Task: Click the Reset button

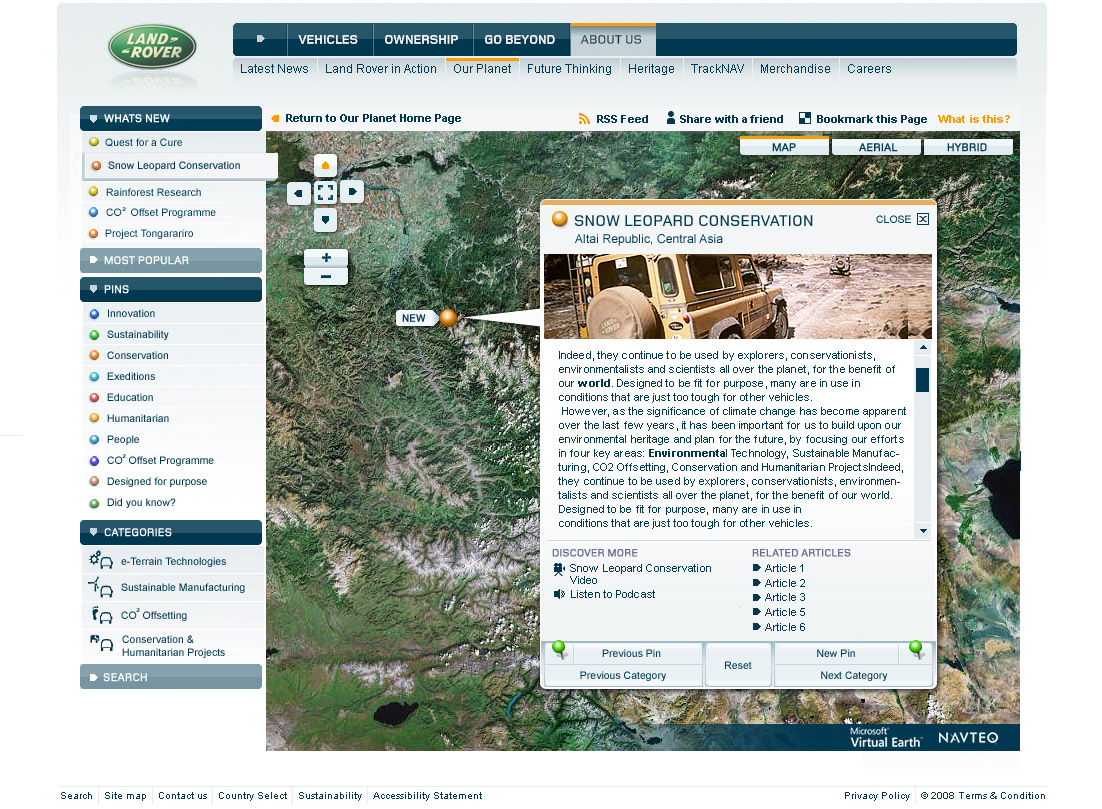Action: tap(738, 665)
